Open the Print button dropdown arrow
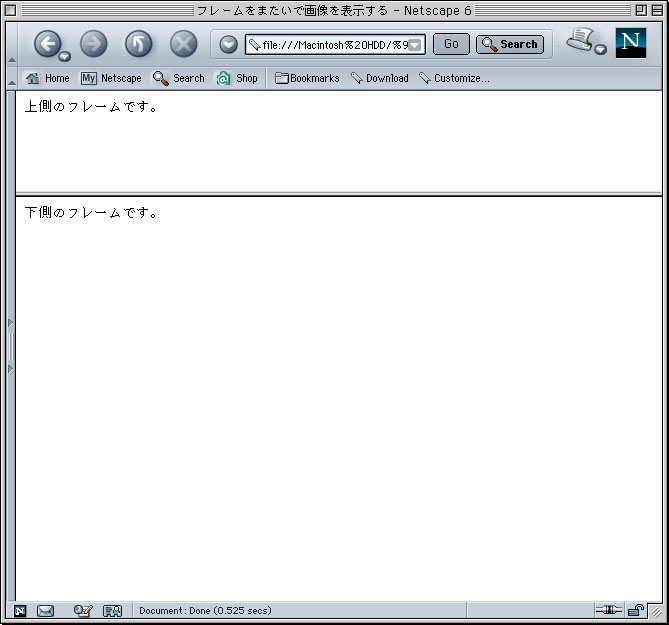Image resolution: width=669 pixels, height=625 pixels. (x=601, y=49)
